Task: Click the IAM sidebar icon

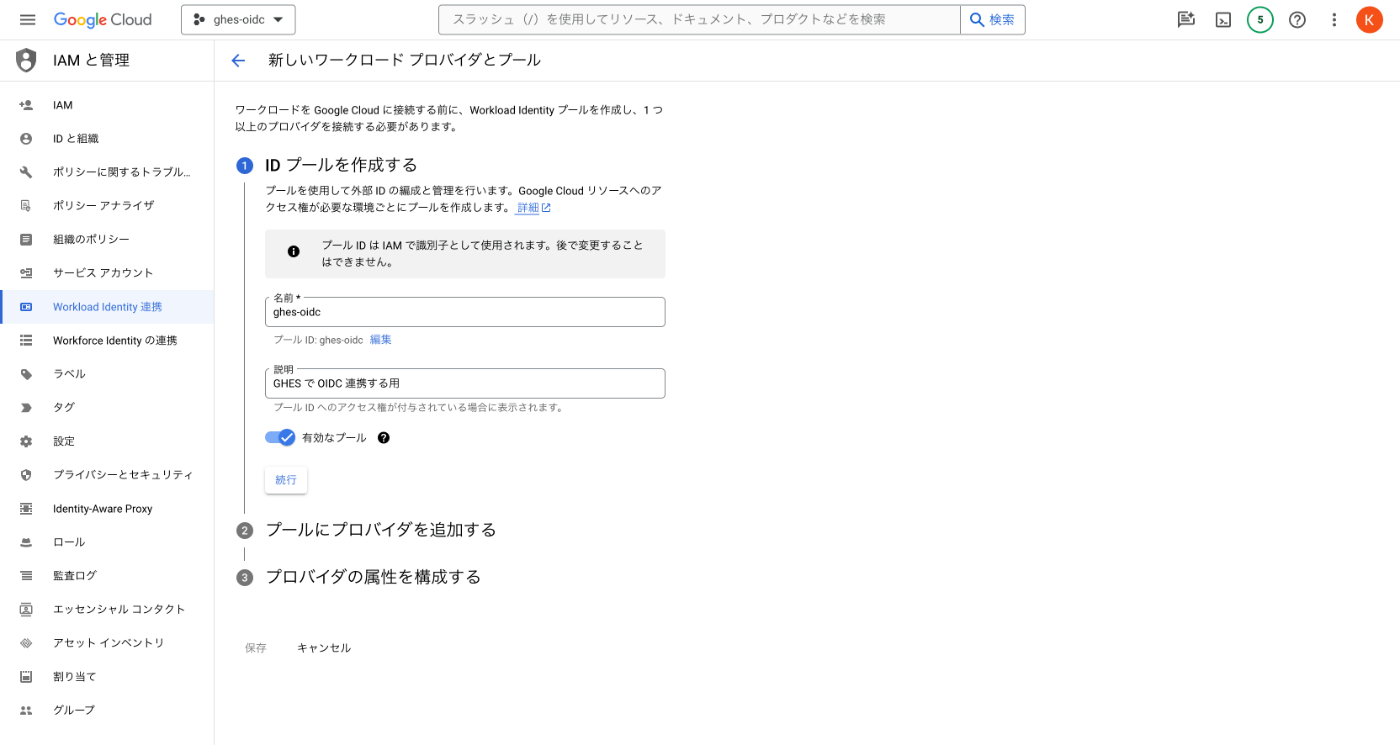Action: tap(26, 105)
